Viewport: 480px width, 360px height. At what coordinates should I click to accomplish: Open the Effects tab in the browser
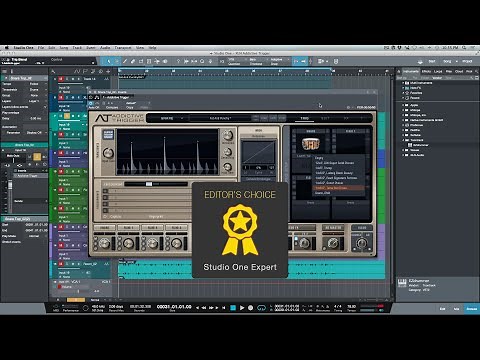426,71
